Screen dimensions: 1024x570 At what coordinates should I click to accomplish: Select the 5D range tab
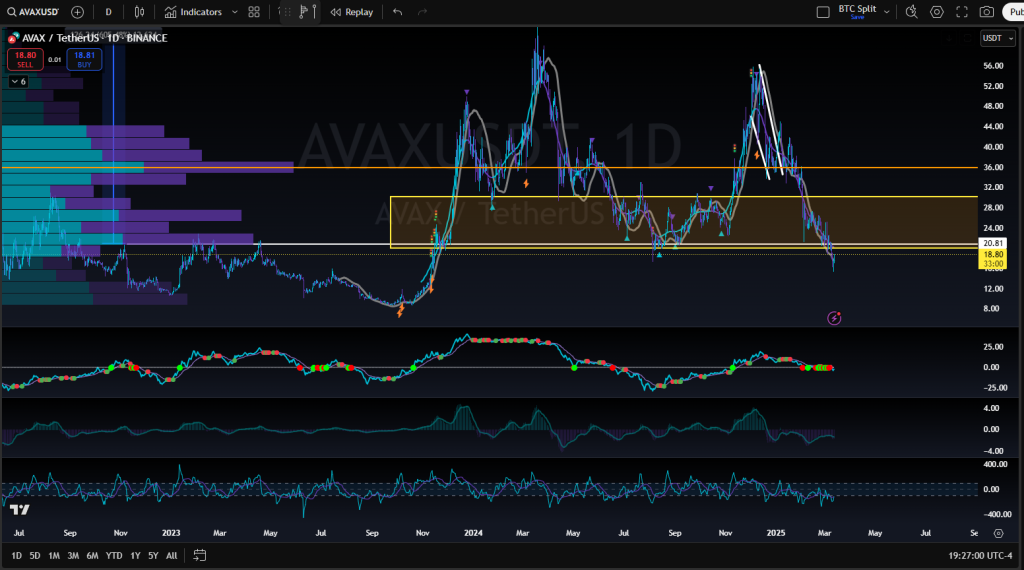35,556
